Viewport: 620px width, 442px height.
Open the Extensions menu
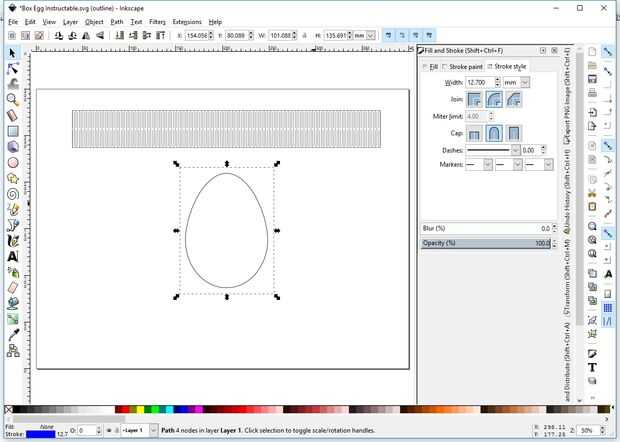point(187,22)
